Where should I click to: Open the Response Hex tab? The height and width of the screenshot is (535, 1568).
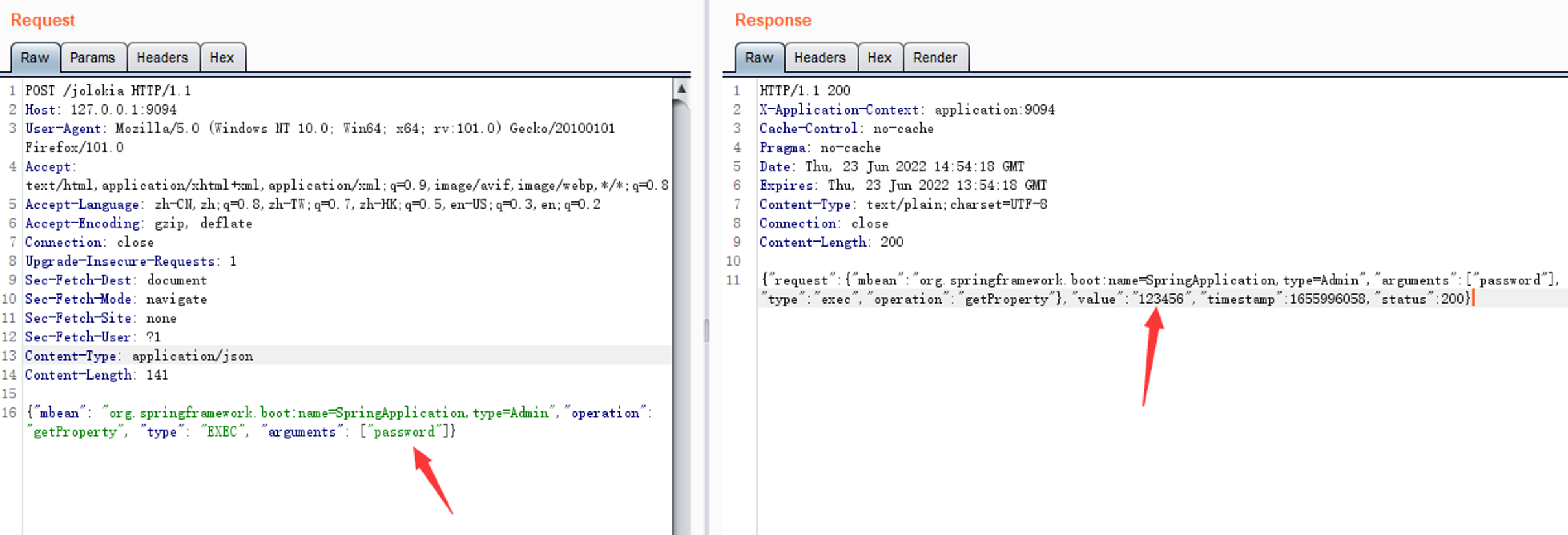pyautogui.click(x=880, y=58)
